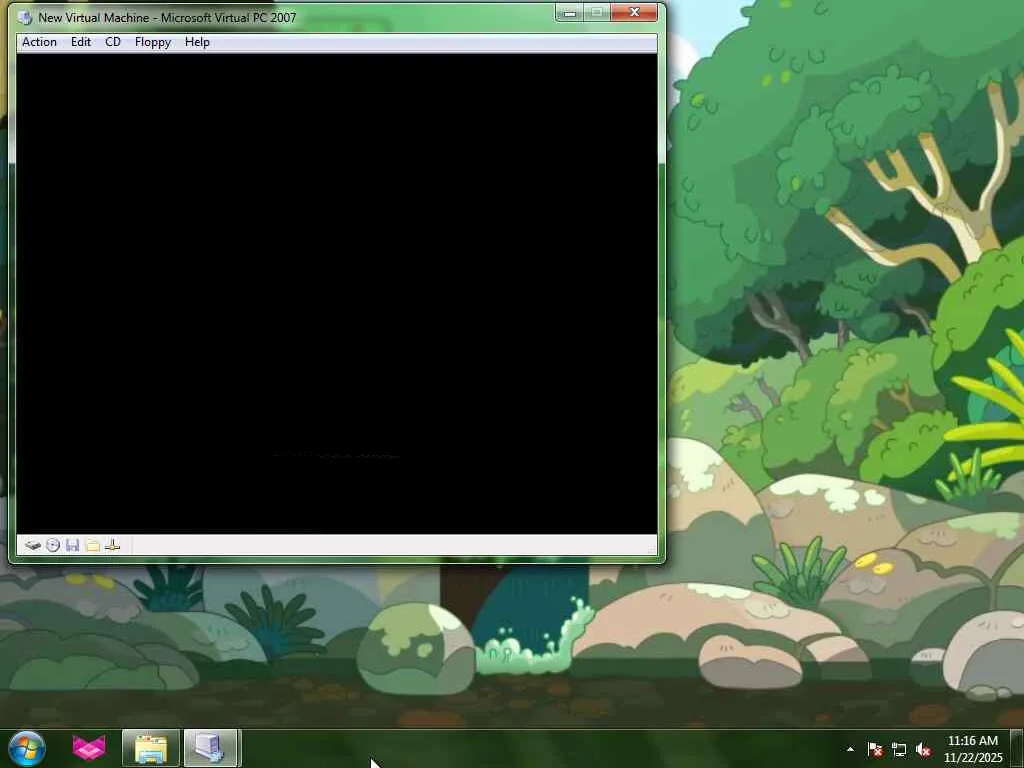Click the Virtual PC title bar icon
The width and height of the screenshot is (1024, 768).
(x=25, y=18)
